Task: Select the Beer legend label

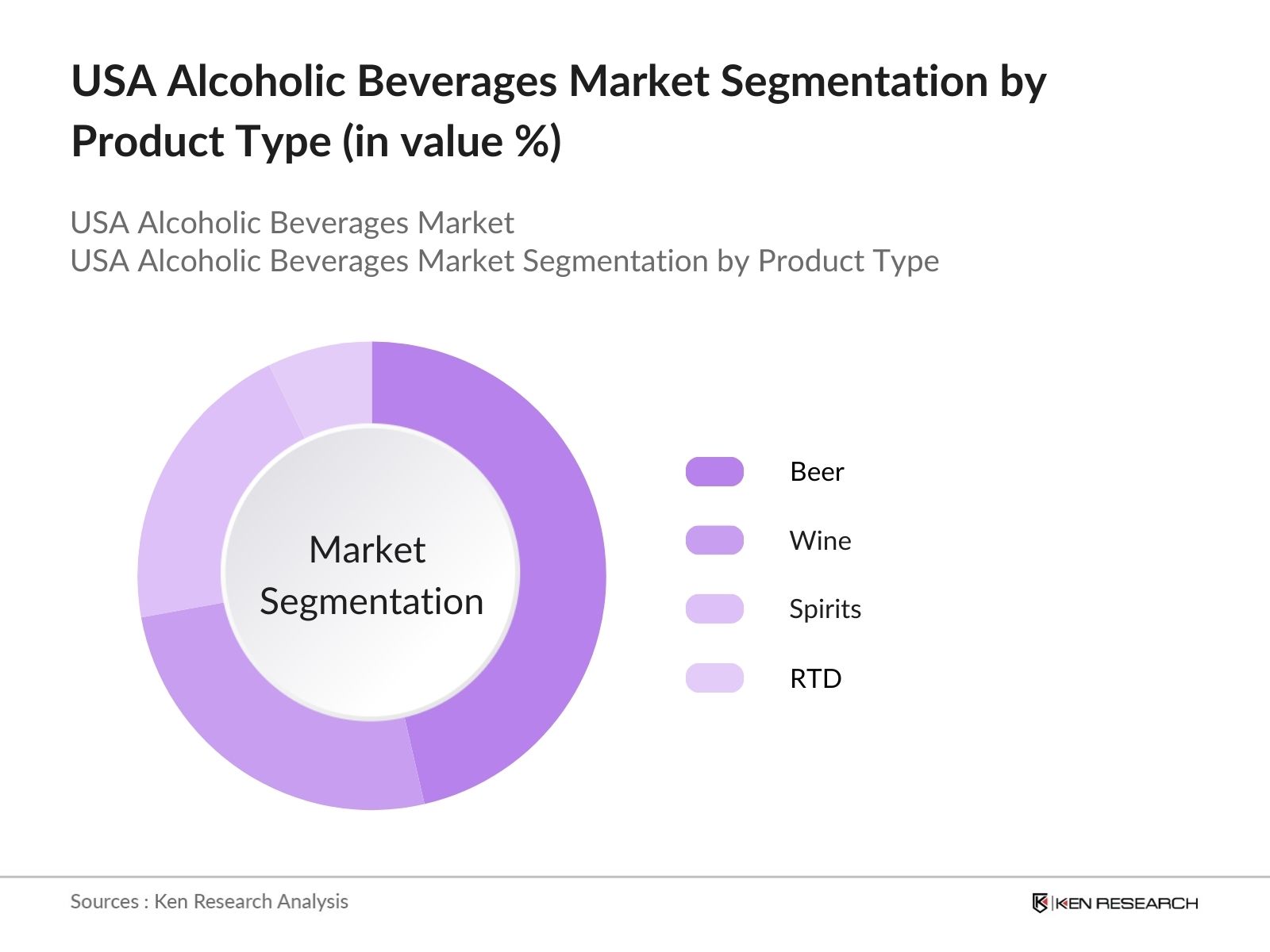Action: click(x=817, y=472)
